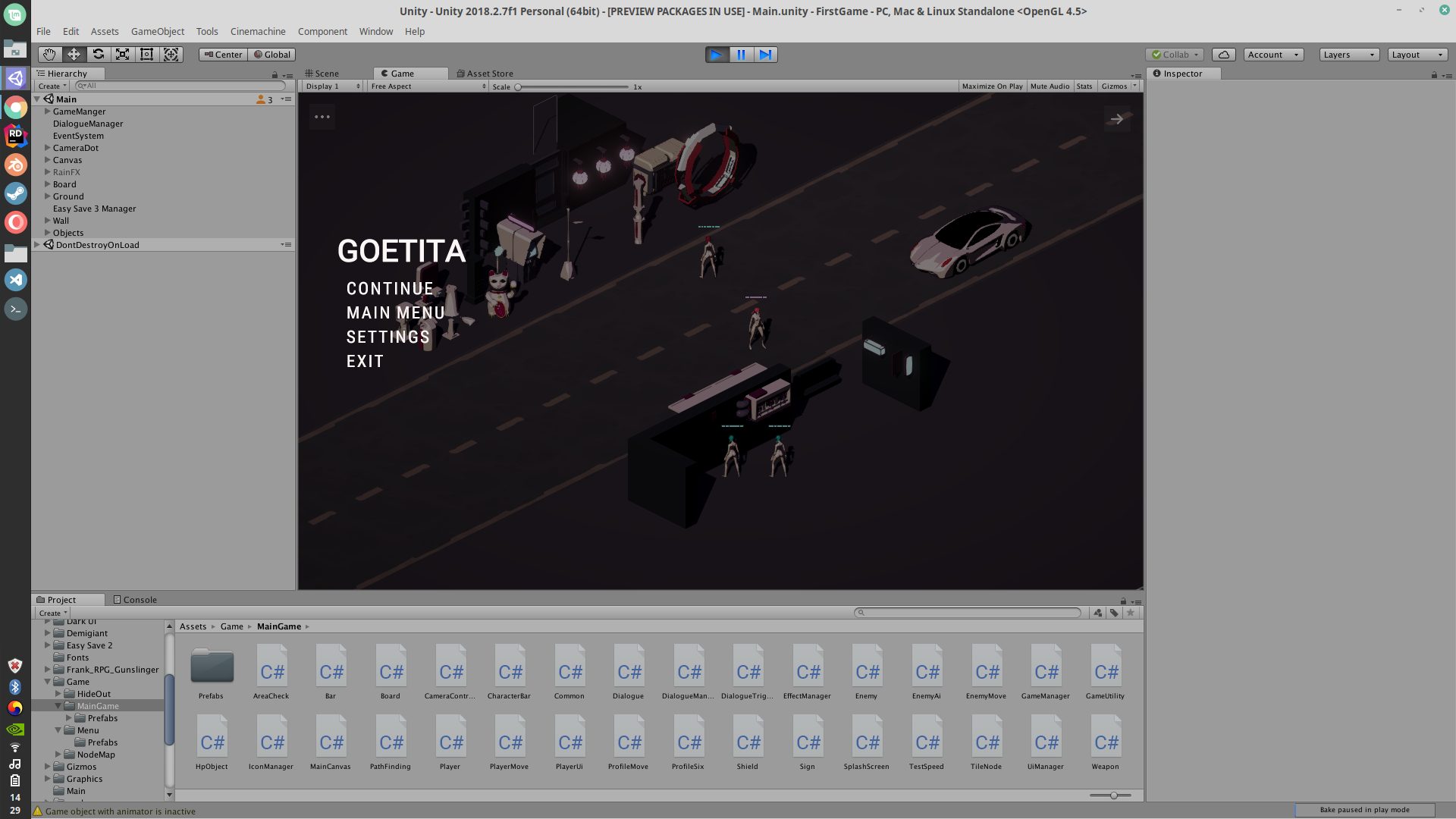Open the Cinemachine menu
This screenshot has height=819, width=1456.
pyautogui.click(x=258, y=32)
